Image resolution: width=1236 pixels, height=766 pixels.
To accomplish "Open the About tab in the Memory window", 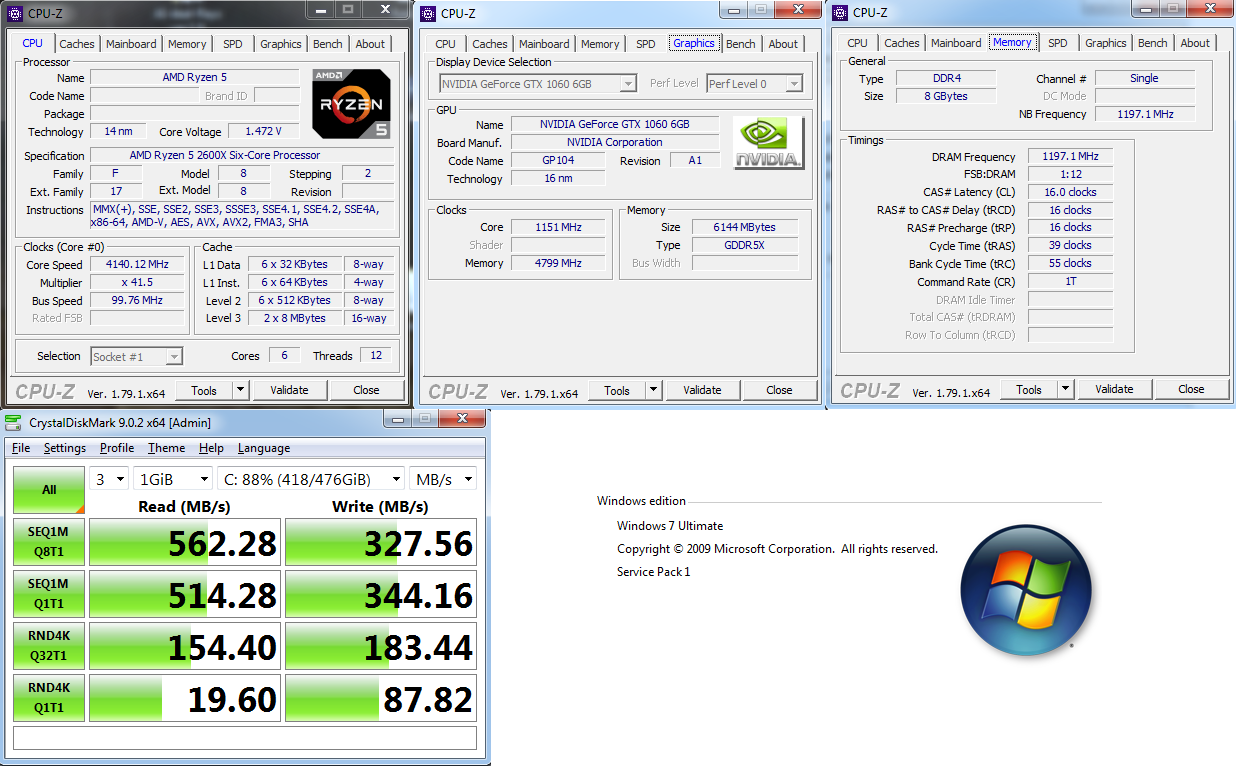I will 1195,43.
